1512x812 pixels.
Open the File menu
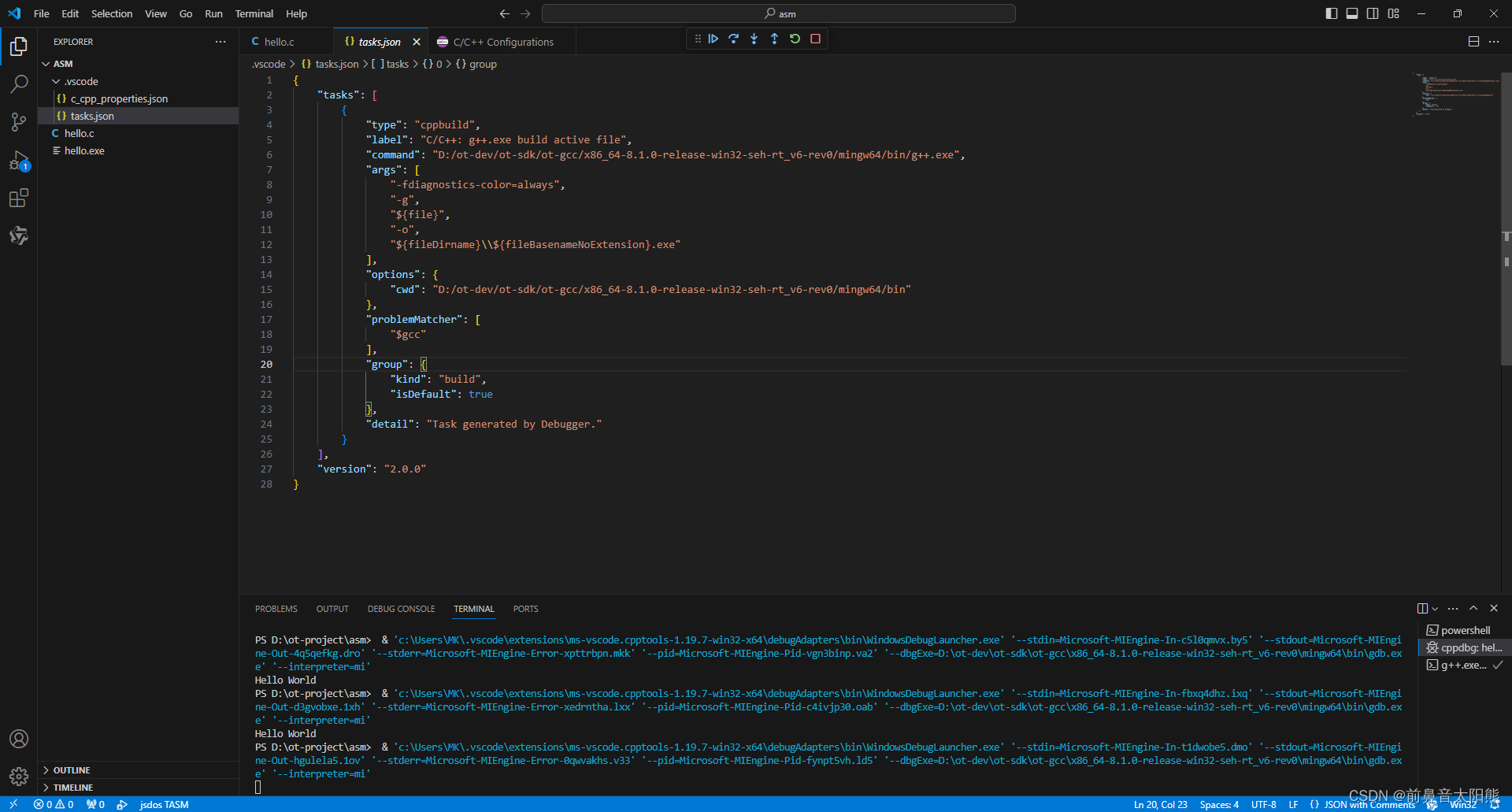pyautogui.click(x=42, y=13)
